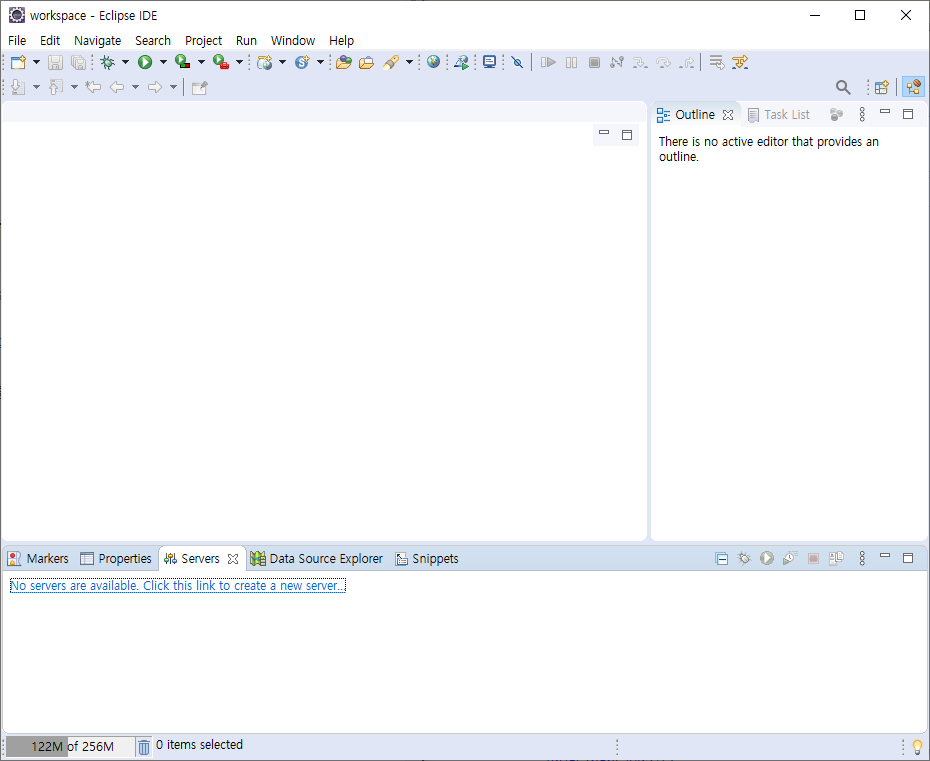Click the magnifier Search icon at toolbar right
The width and height of the screenshot is (930, 761).
(x=843, y=87)
